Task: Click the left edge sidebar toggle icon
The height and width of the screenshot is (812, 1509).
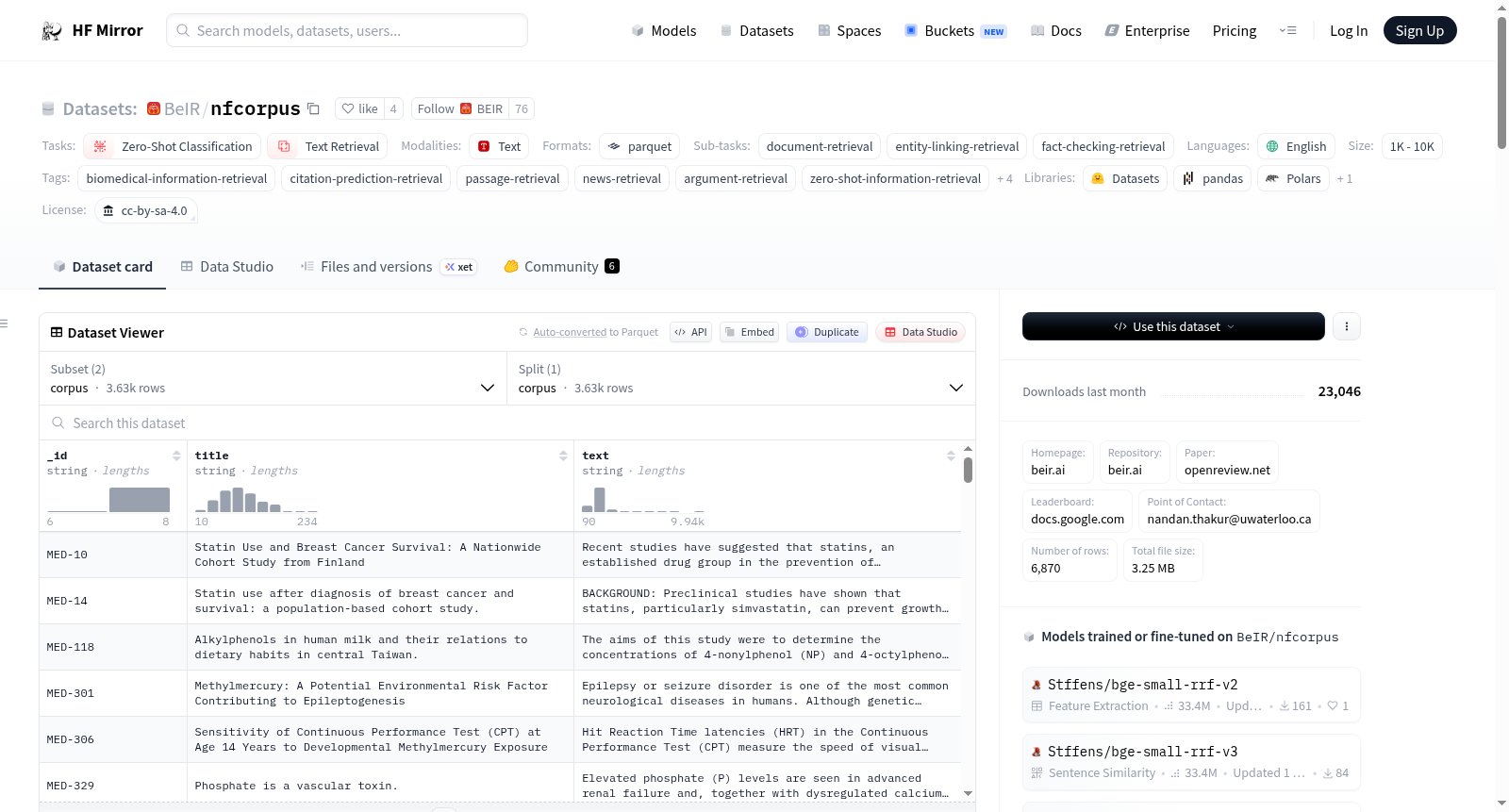Action: click(x=4, y=323)
